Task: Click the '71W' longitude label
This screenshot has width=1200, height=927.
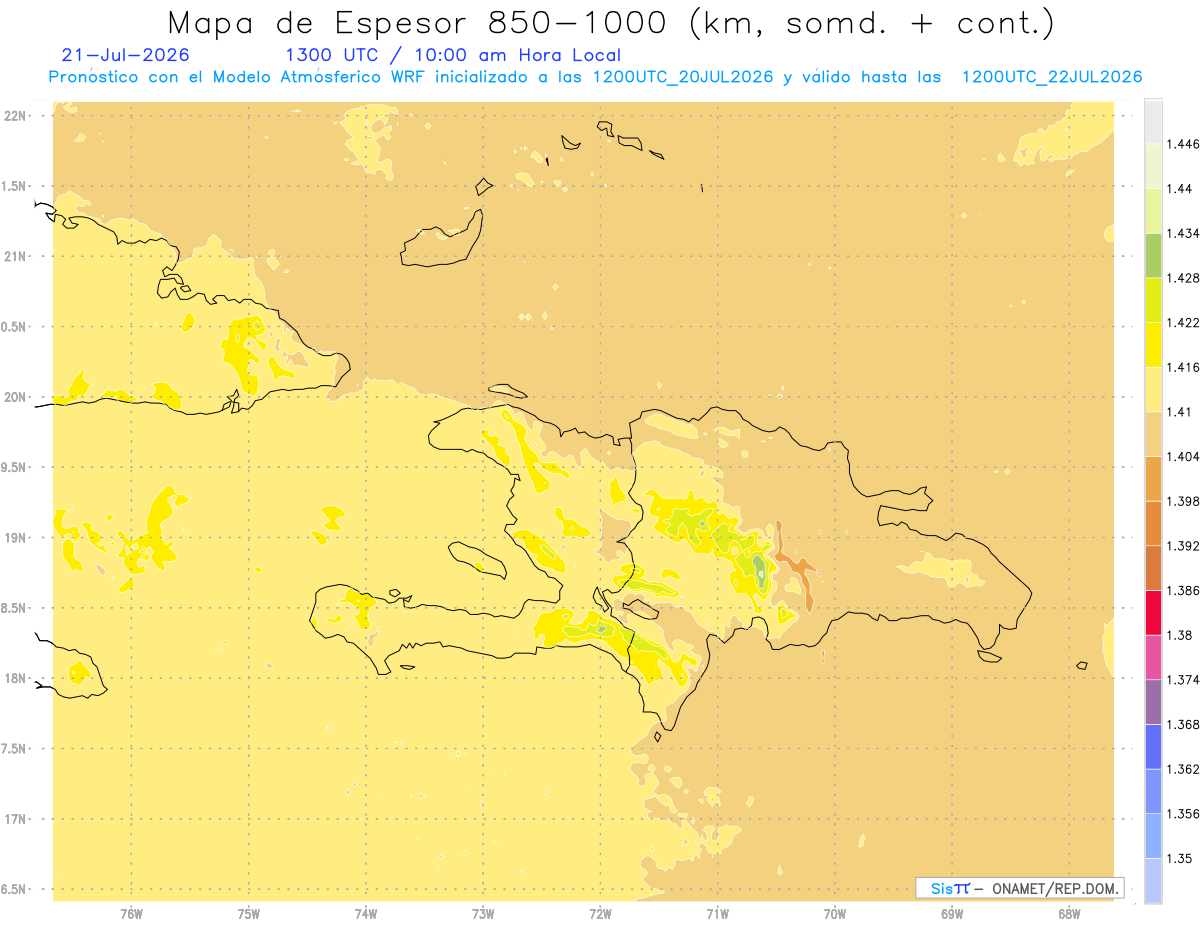Action: tap(717, 913)
